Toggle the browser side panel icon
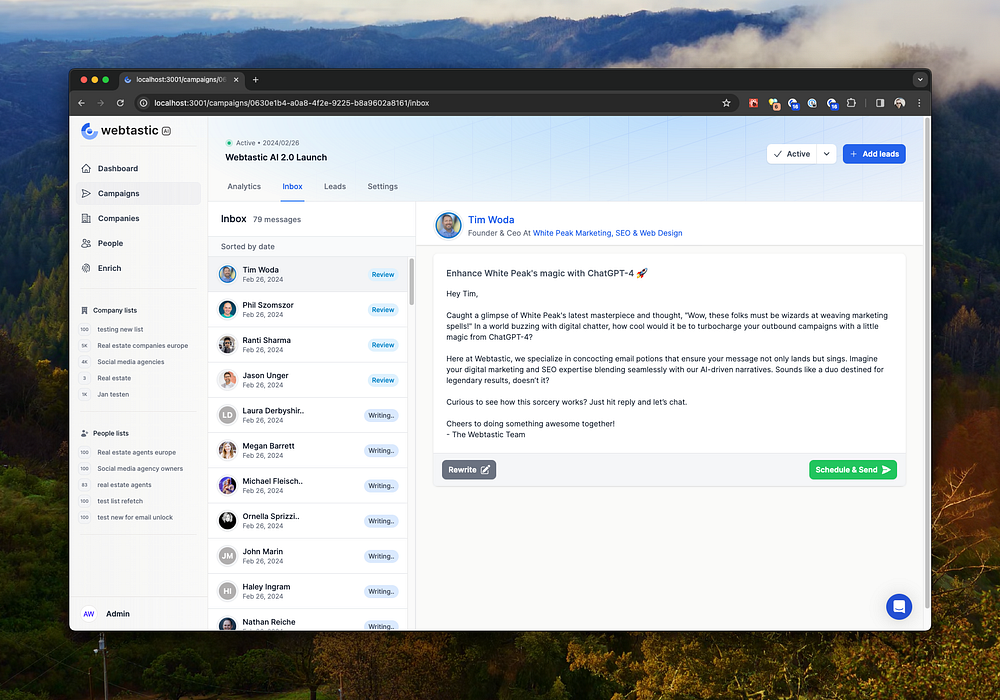Image resolution: width=1000 pixels, height=700 pixels. coord(879,103)
